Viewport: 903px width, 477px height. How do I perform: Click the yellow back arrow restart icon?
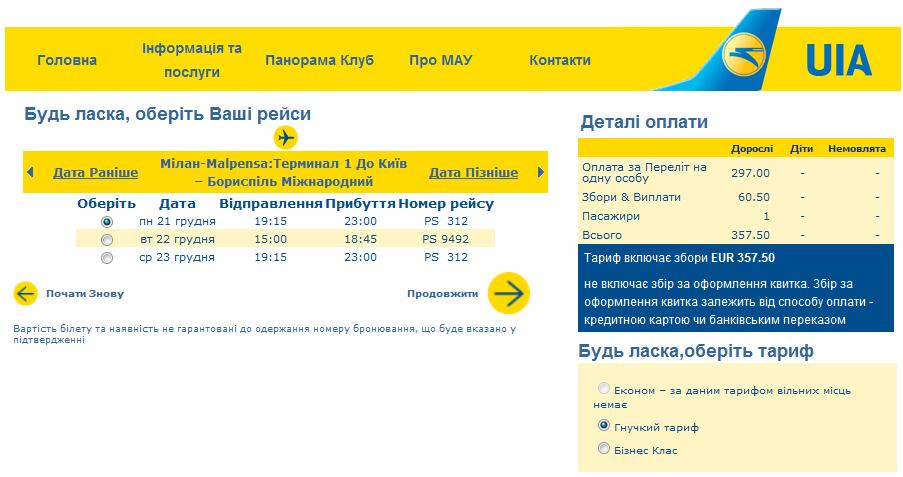(x=25, y=294)
